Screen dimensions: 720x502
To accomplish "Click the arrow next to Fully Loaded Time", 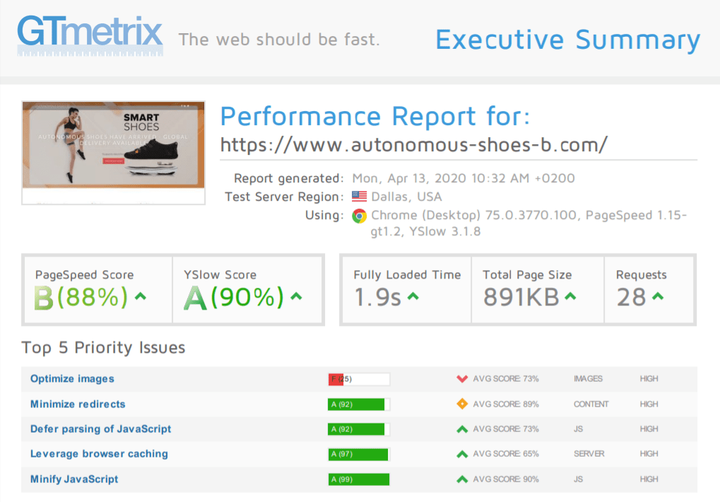I will (413, 296).
